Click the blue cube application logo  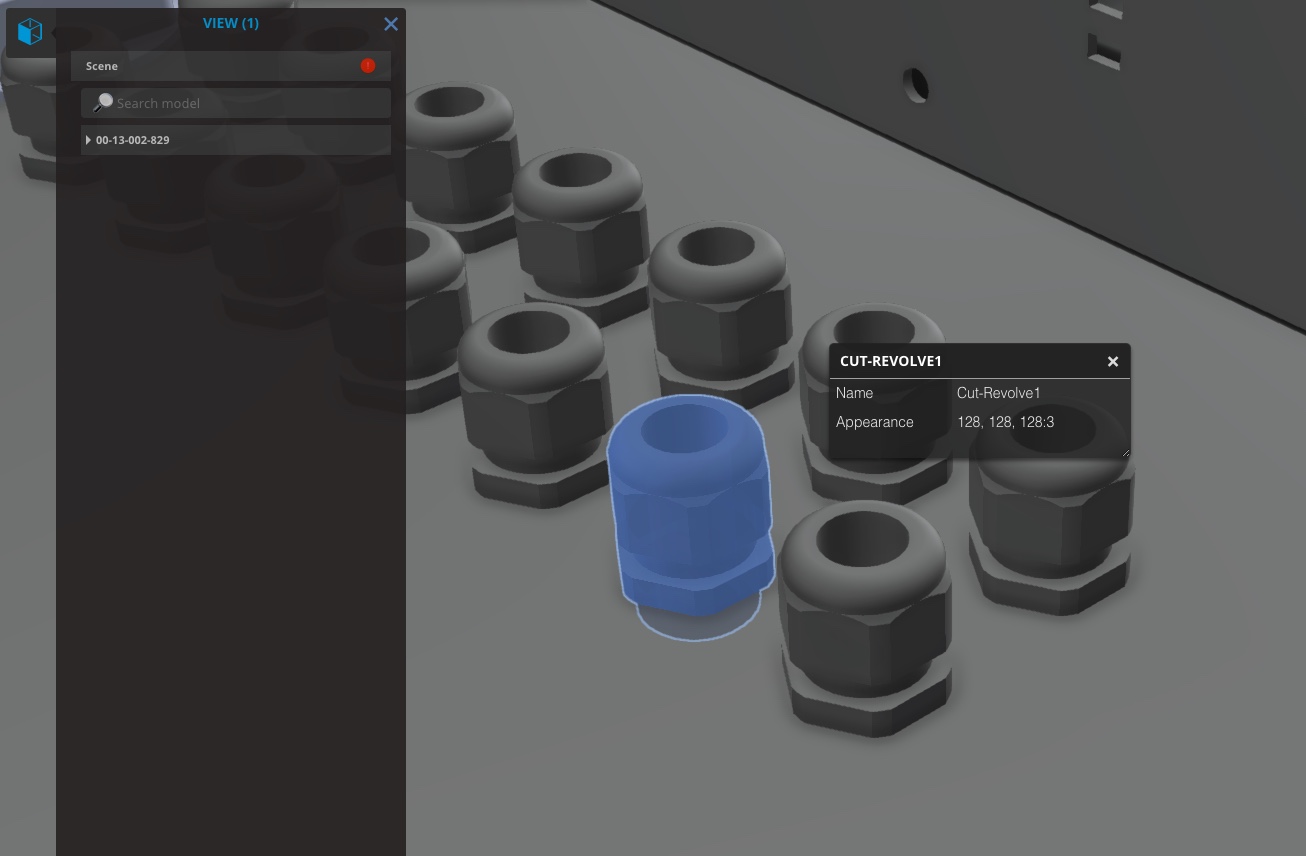[30, 31]
